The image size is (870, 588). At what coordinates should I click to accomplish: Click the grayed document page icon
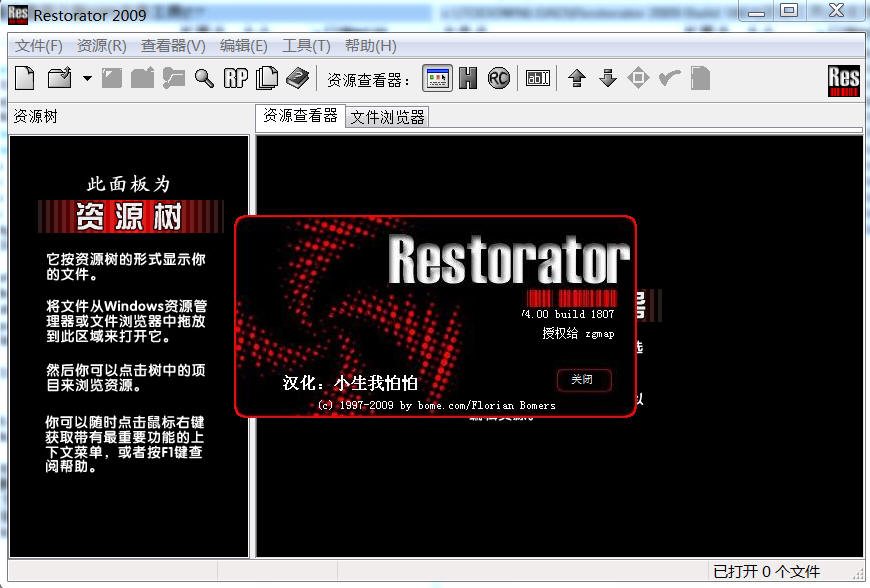pyautogui.click(x=700, y=78)
